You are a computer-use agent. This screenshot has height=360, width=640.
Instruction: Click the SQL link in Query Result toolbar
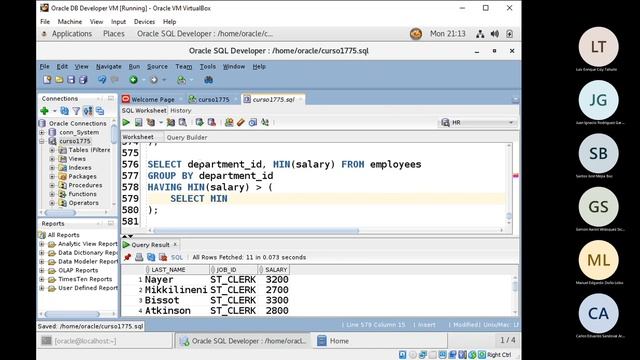177,258
